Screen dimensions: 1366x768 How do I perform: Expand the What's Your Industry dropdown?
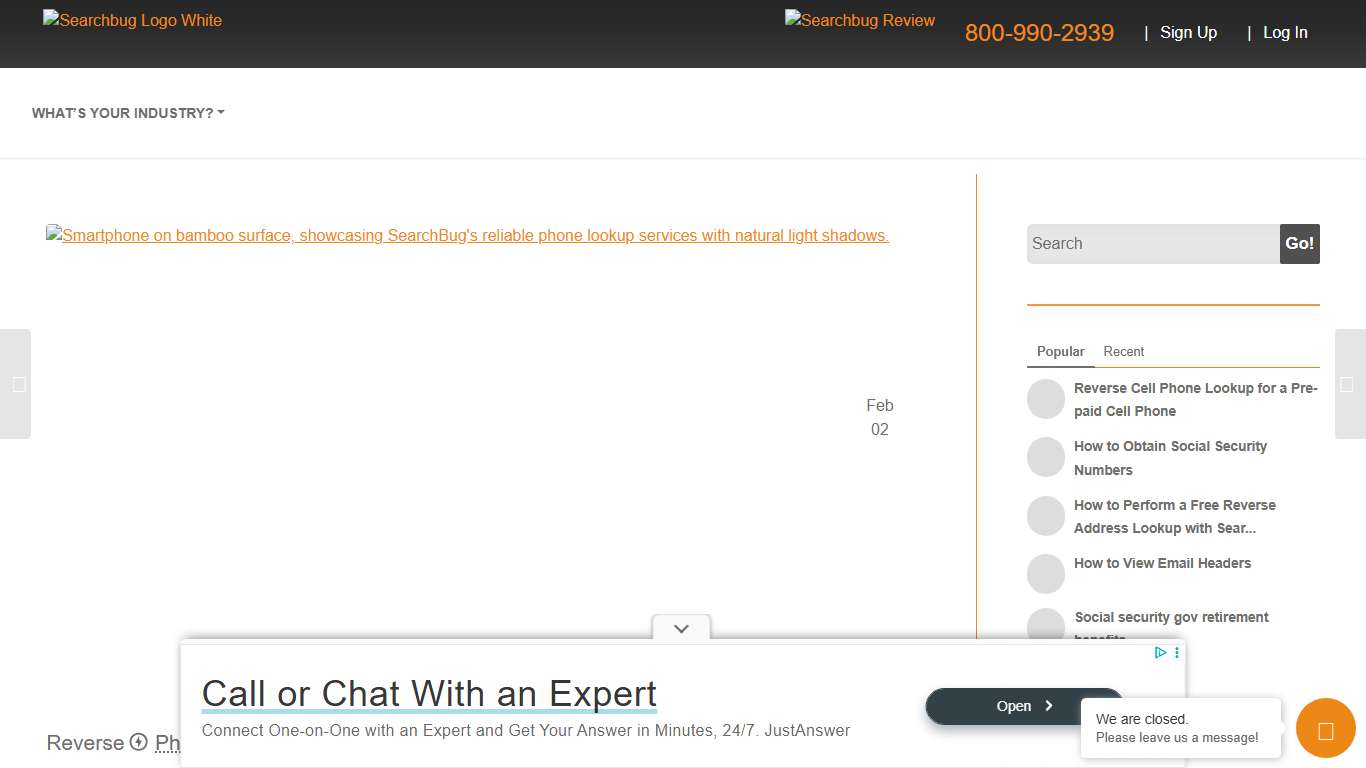tap(128, 113)
